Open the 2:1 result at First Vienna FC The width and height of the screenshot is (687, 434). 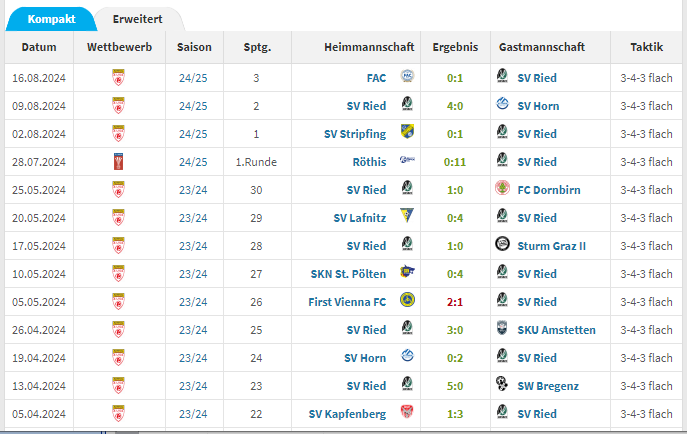455,301
